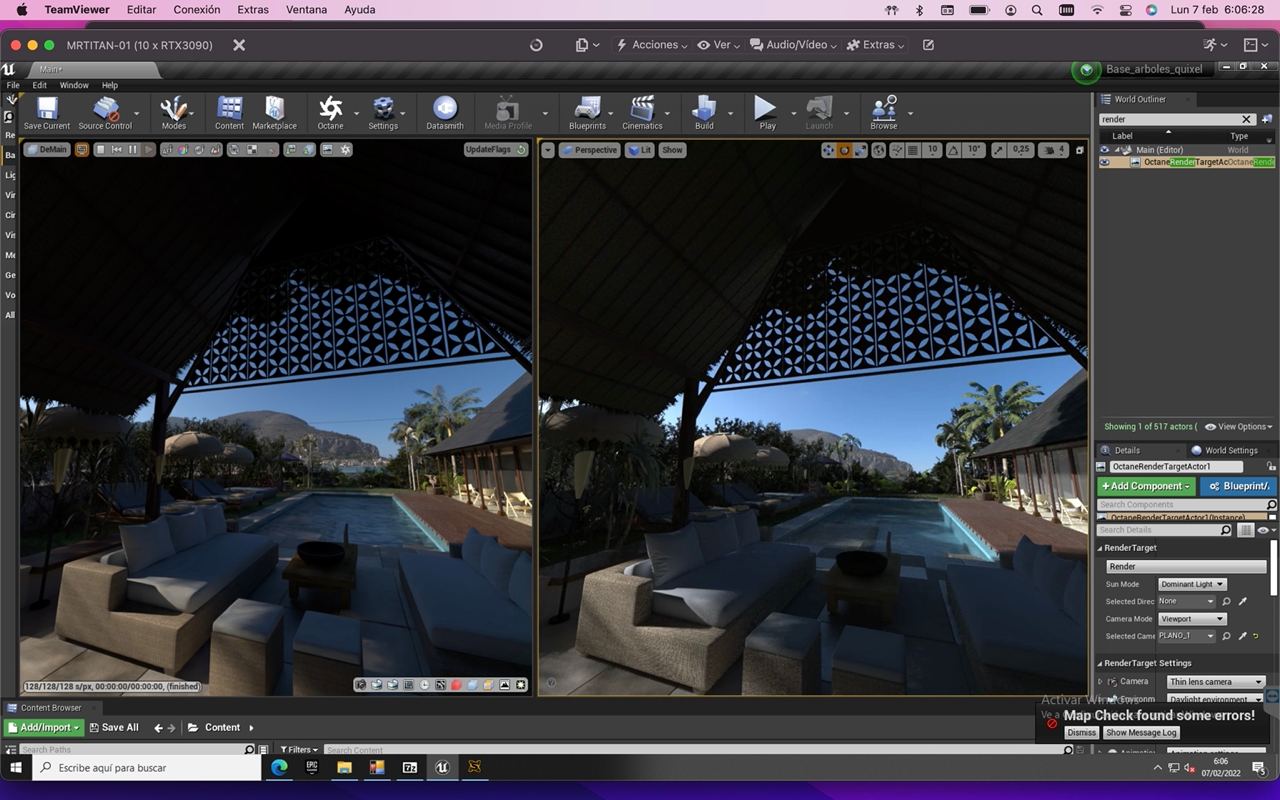Switch world/local coordinate space globe icon
This screenshot has height=800, width=1280.
(x=879, y=150)
